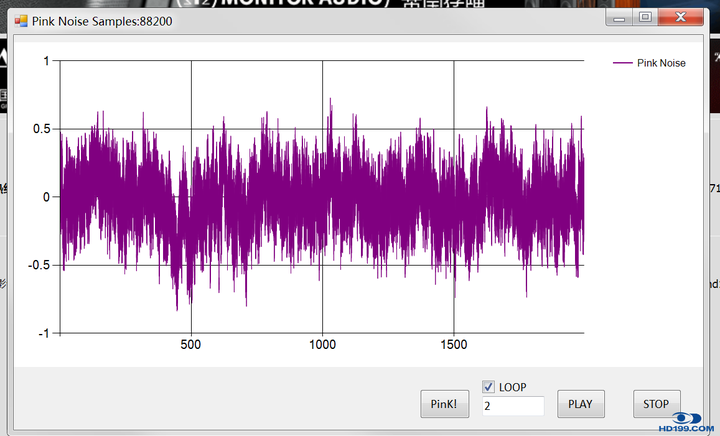
Task: Click the 1 label at top of y-axis
Action: [x=46, y=61]
